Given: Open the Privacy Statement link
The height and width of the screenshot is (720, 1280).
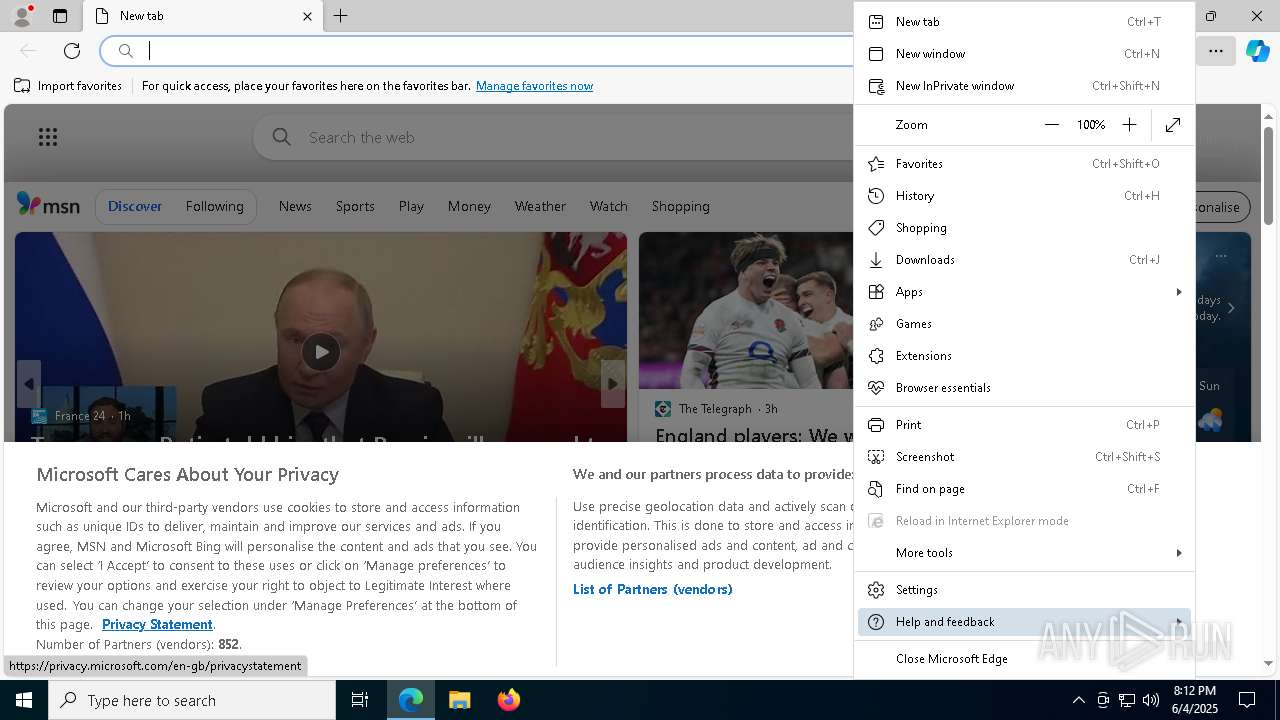Looking at the screenshot, I should [x=157, y=624].
